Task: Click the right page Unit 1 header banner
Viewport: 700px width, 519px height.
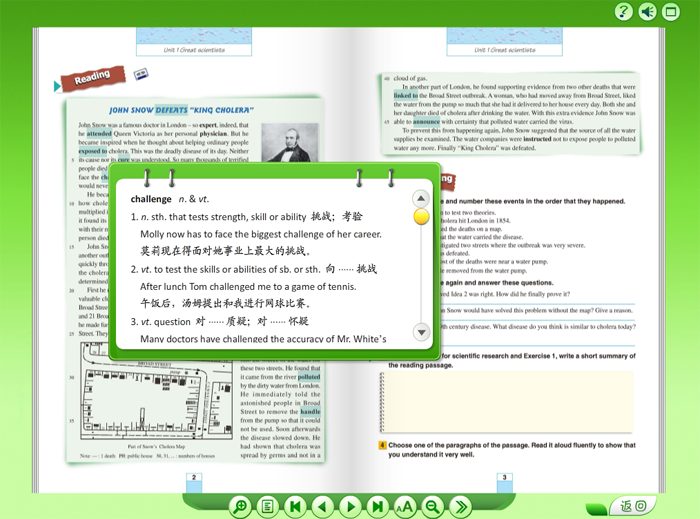Action: 504,42
